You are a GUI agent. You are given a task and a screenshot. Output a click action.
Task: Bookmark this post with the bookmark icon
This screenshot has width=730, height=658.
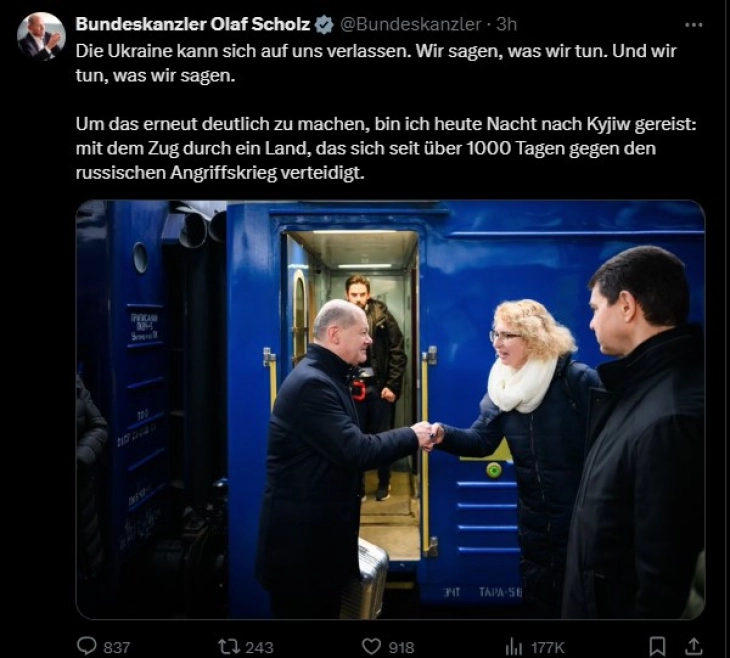pyautogui.click(x=657, y=646)
